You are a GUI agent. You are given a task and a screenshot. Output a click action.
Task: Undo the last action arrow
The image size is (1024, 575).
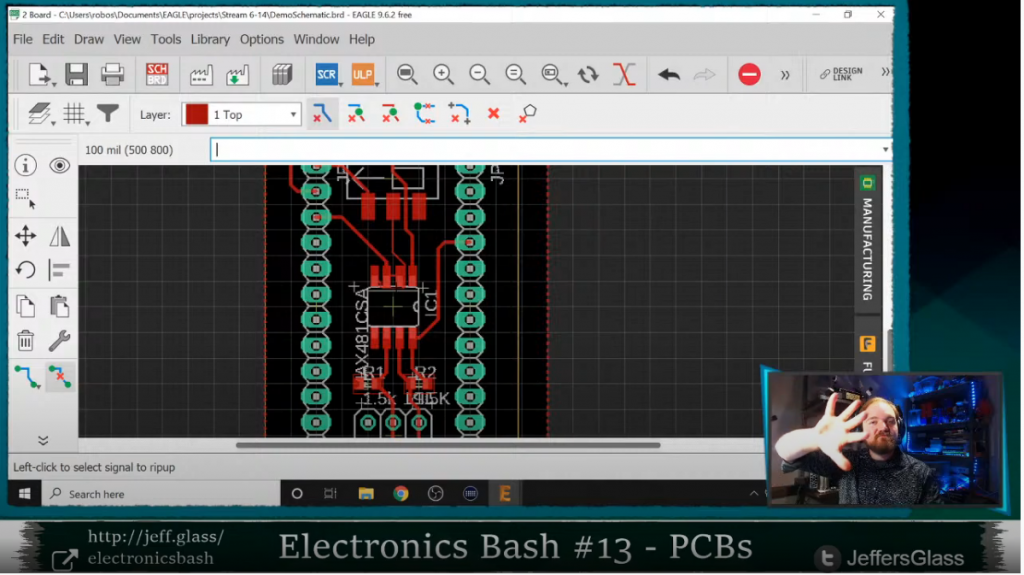click(669, 74)
